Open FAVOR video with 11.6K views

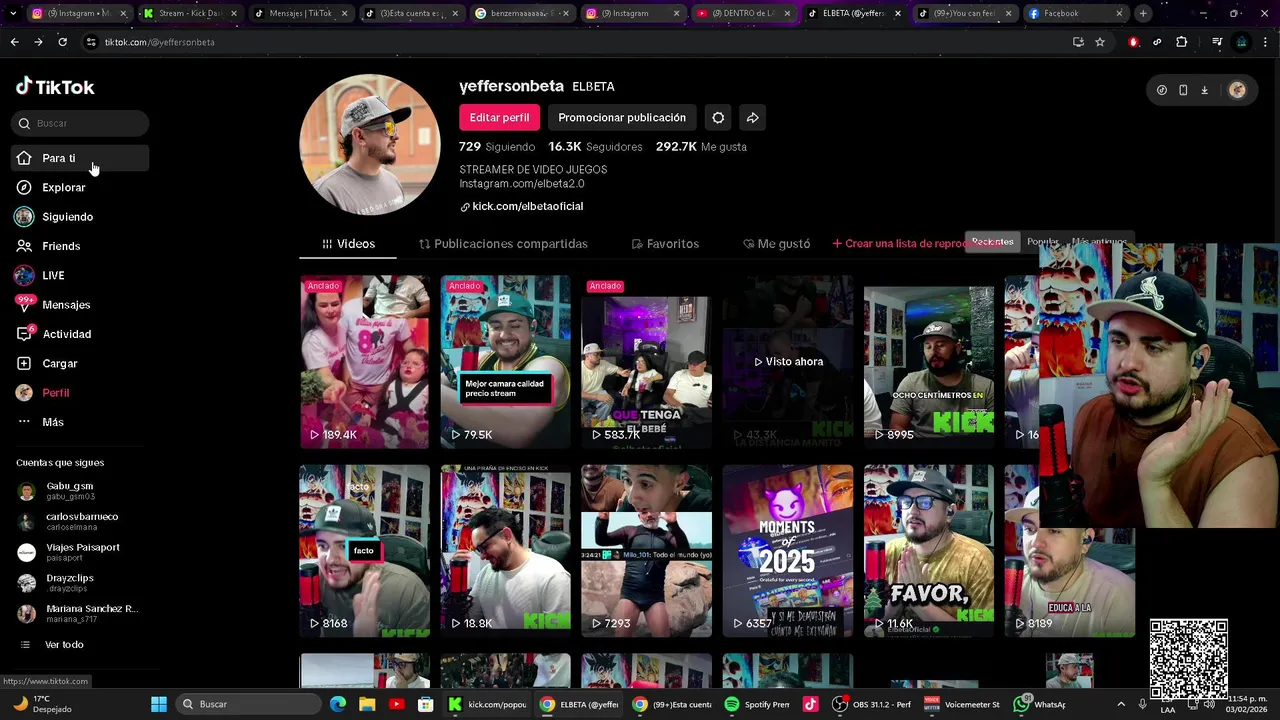[929, 551]
